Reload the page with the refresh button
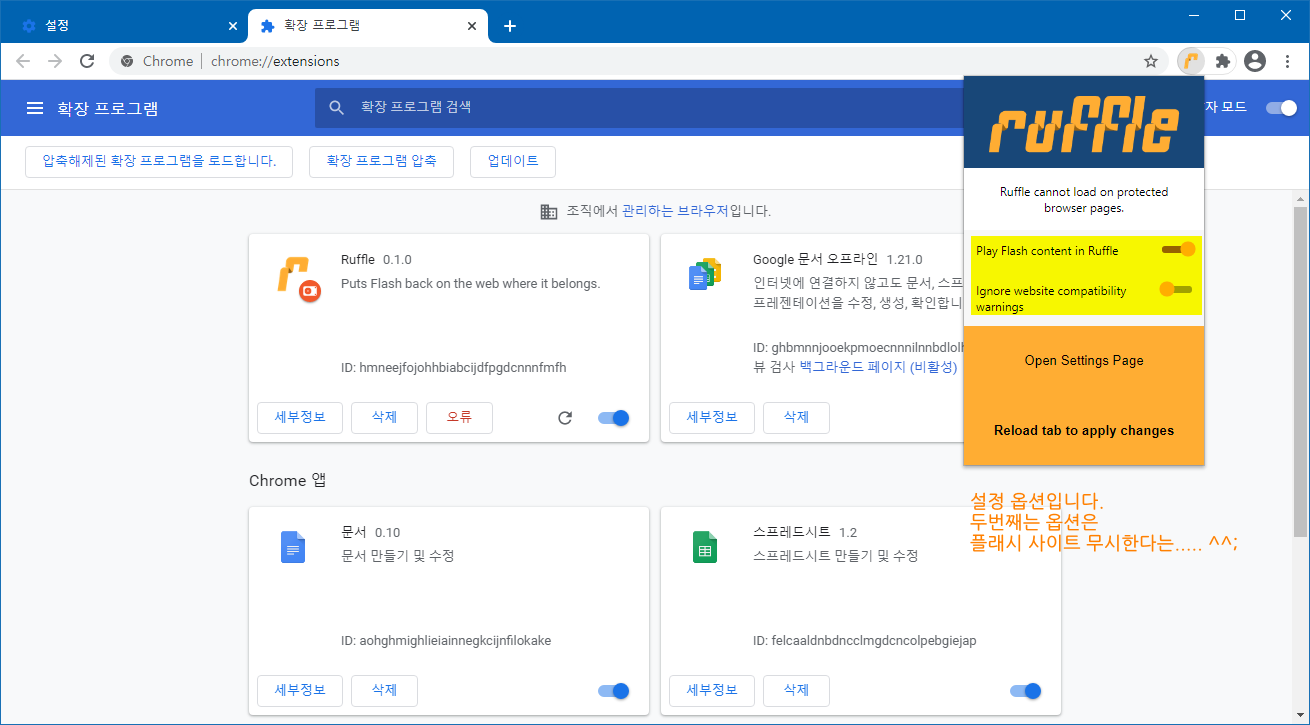 pyautogui.click(x=87, y=61)
